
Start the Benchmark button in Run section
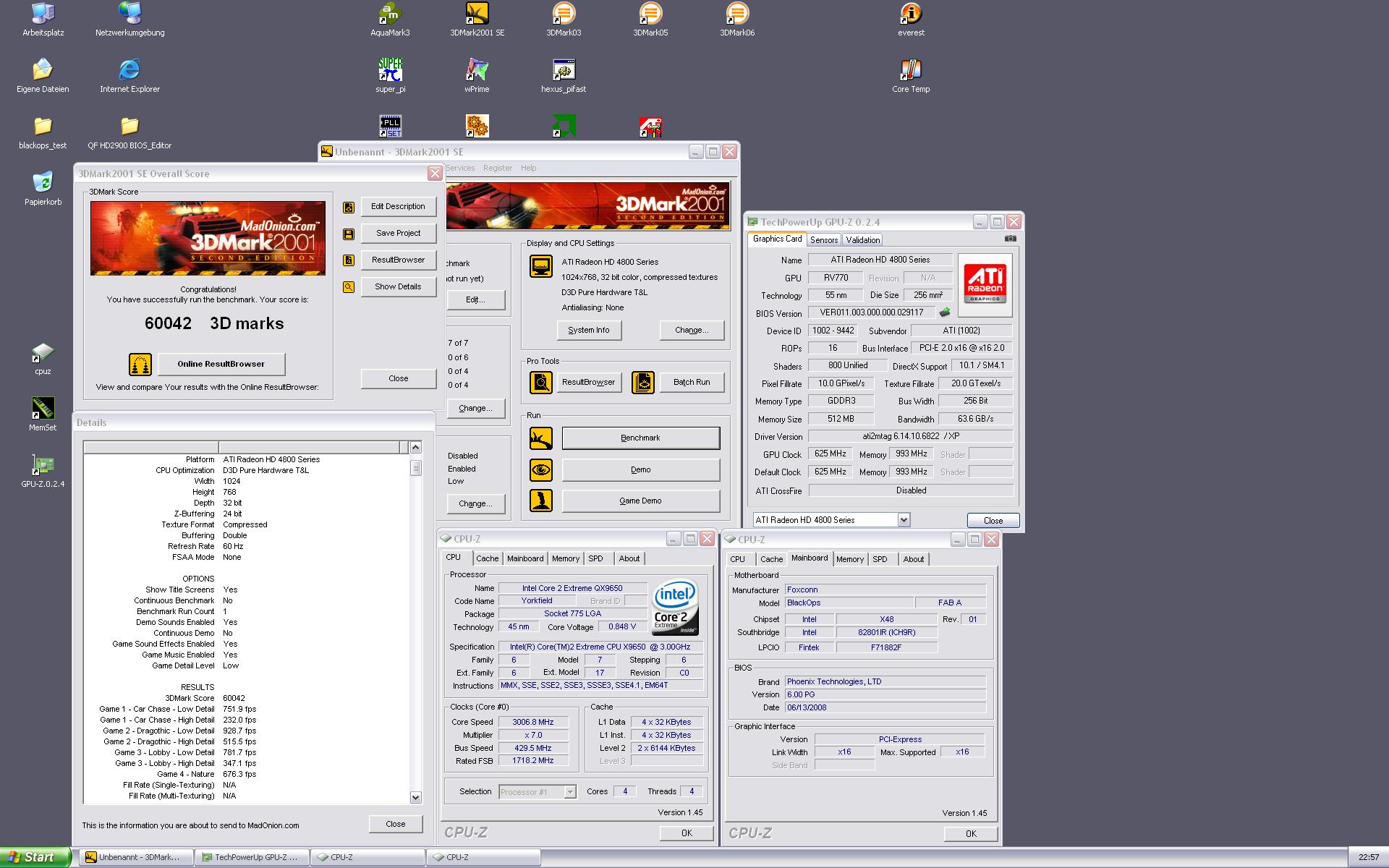(x=641, y=438)
